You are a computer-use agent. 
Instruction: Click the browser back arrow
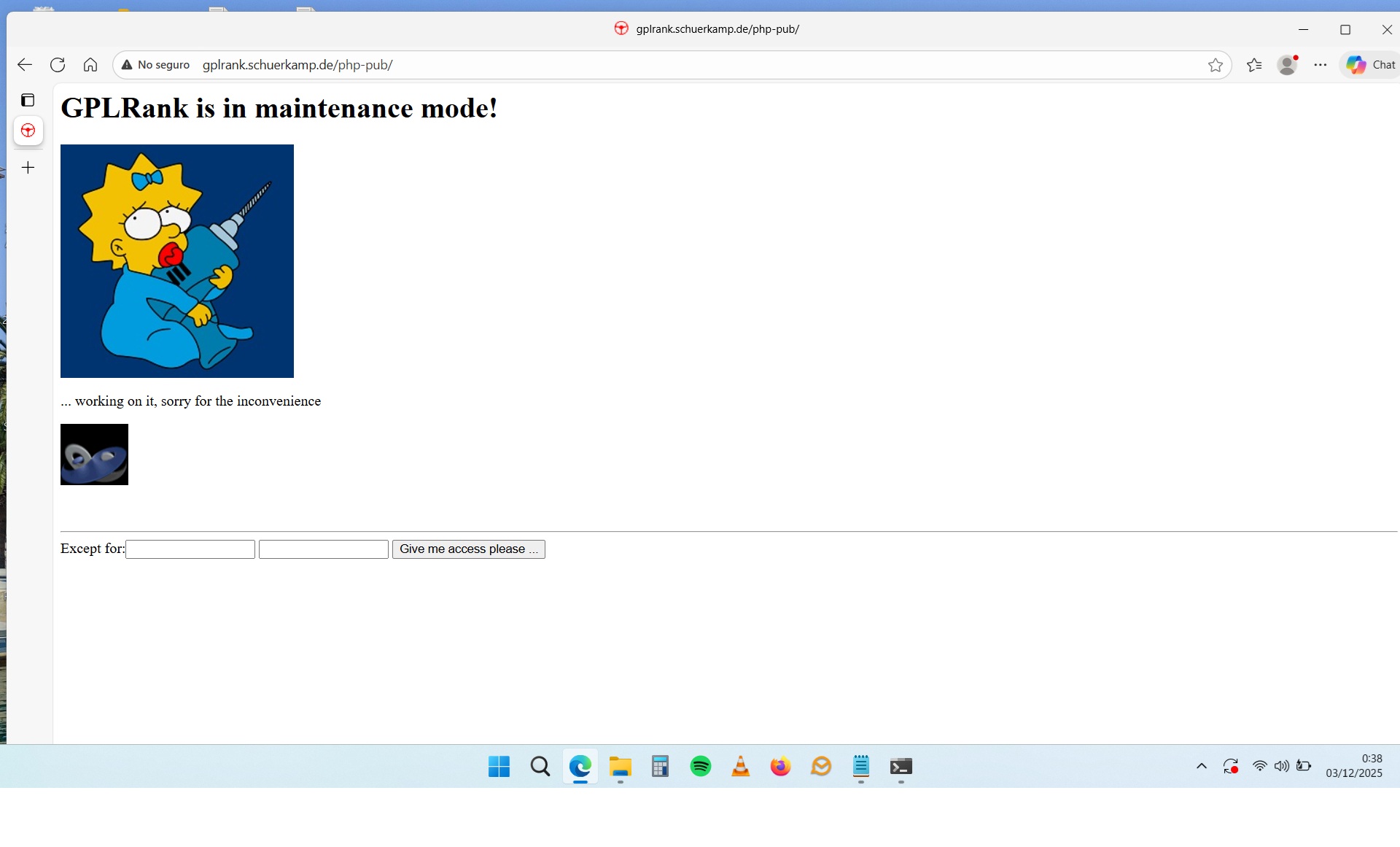click(x=25, y=65)
